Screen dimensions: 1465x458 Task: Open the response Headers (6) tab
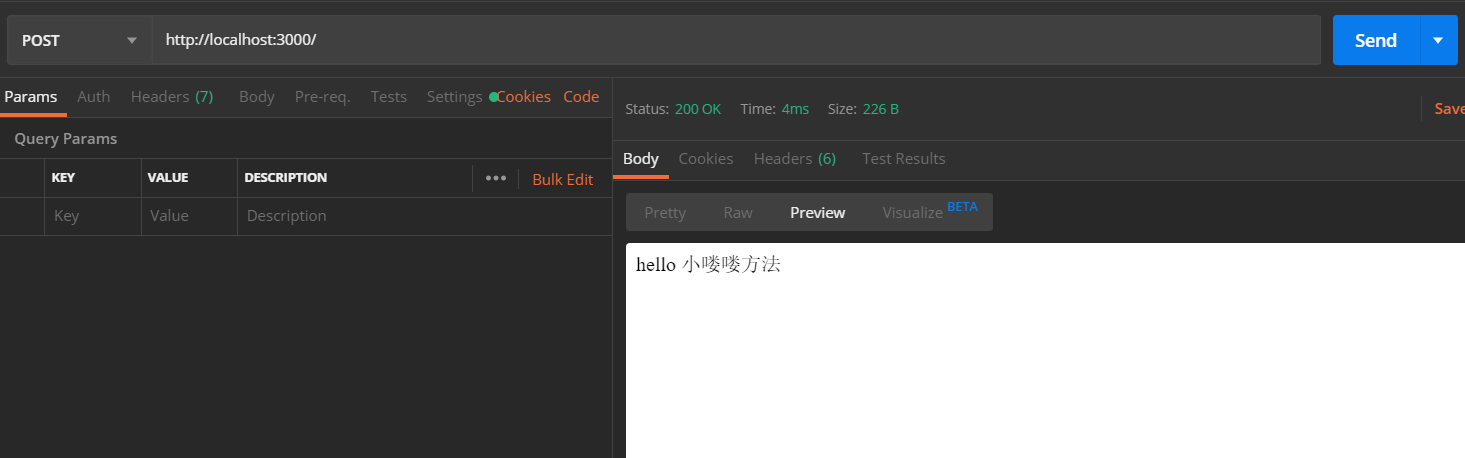click(x=795, y=159)
